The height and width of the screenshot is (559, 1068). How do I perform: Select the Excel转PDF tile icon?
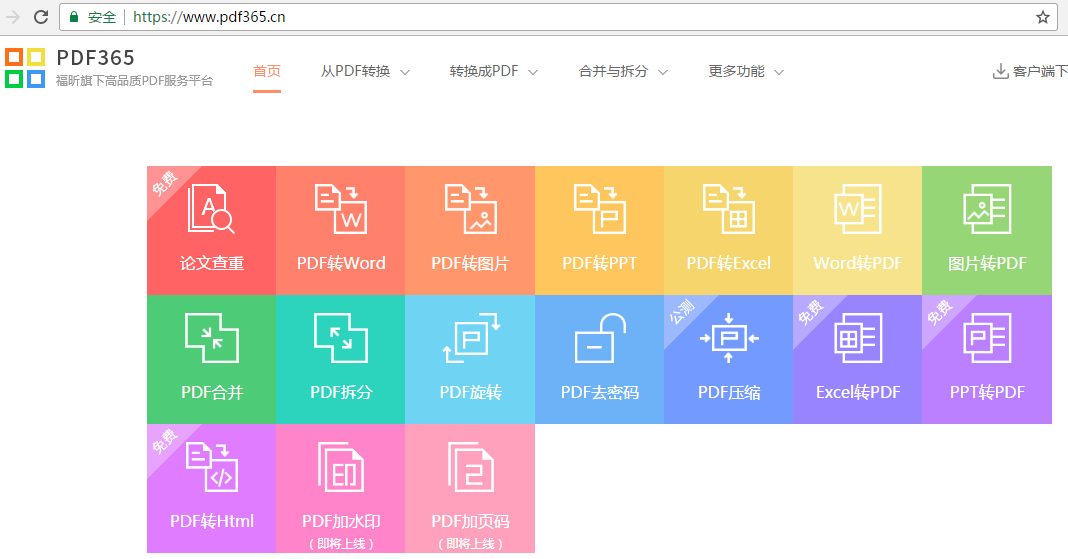coord(858,338)
